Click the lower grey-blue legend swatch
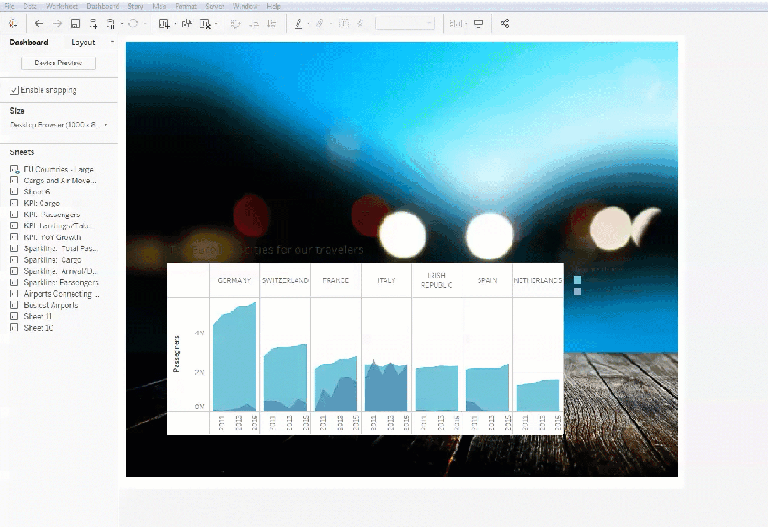This screenshot has height=527, width=768. [x=577, y=291]
